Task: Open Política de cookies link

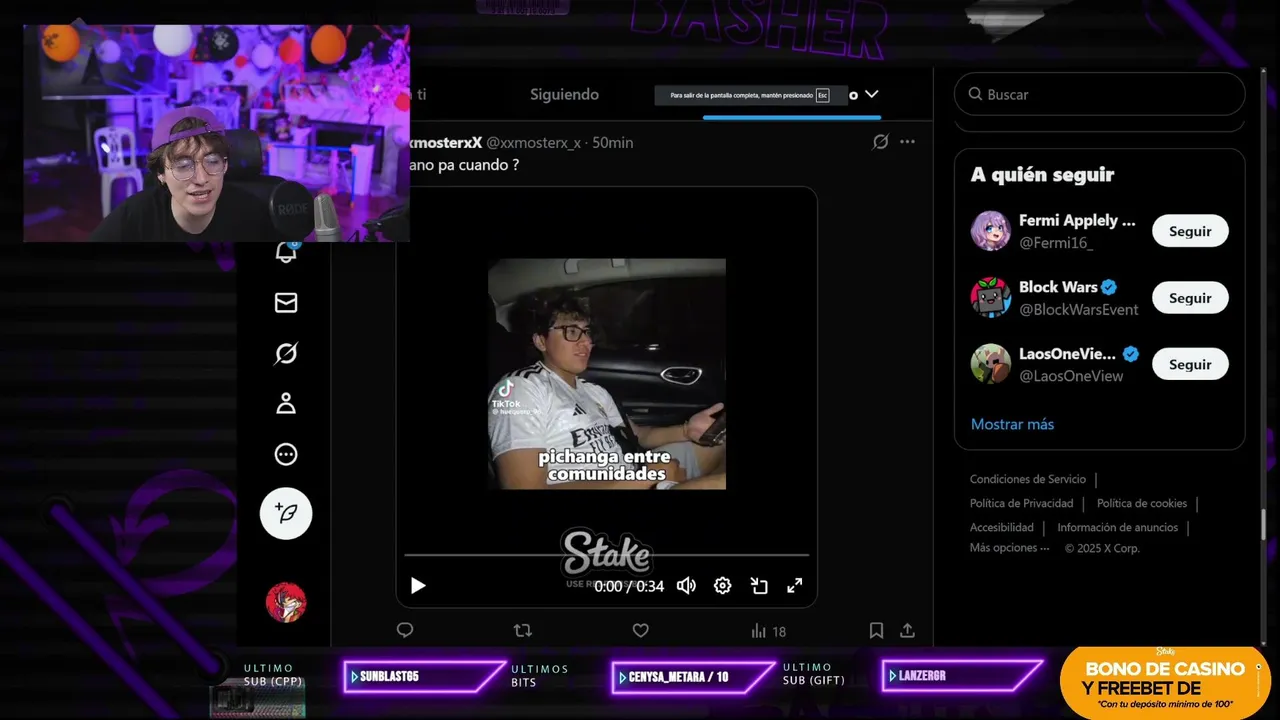Action: [x=1142, y=503]
